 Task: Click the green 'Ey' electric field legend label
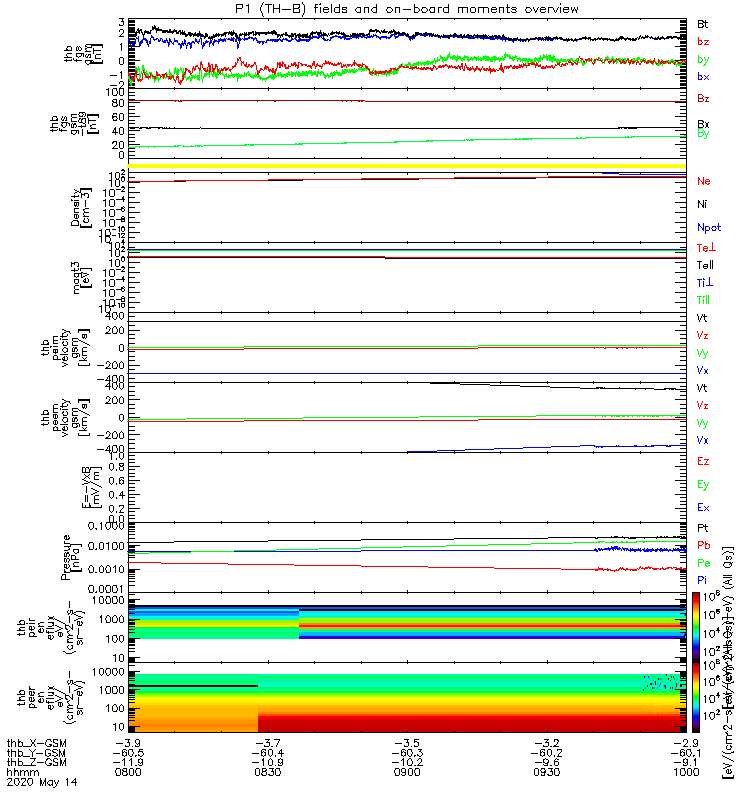point(703,485)
